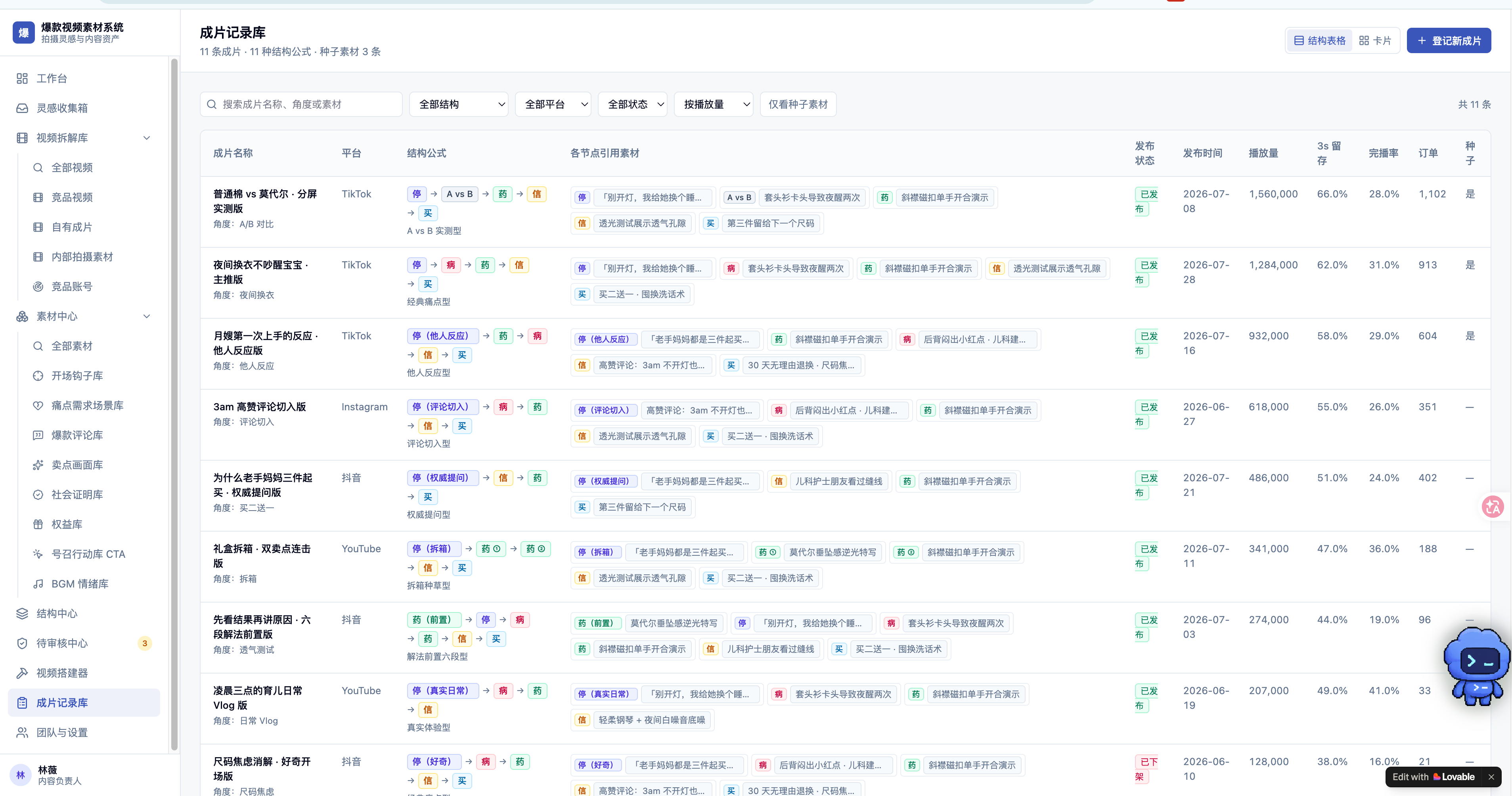
Task: Click the search magnifier icon in the filter bar
Action: 212,105
